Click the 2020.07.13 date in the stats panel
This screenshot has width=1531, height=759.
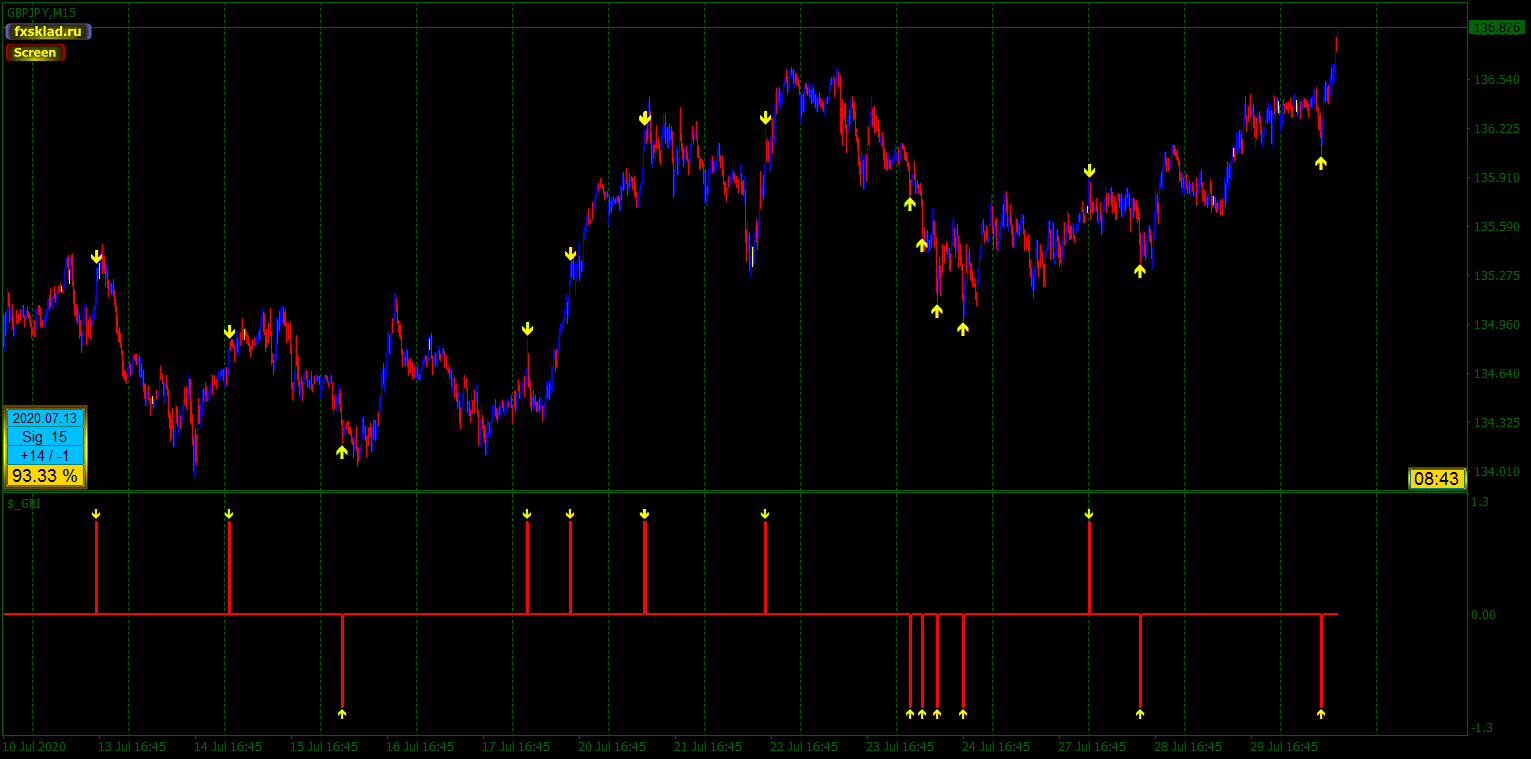45,419
